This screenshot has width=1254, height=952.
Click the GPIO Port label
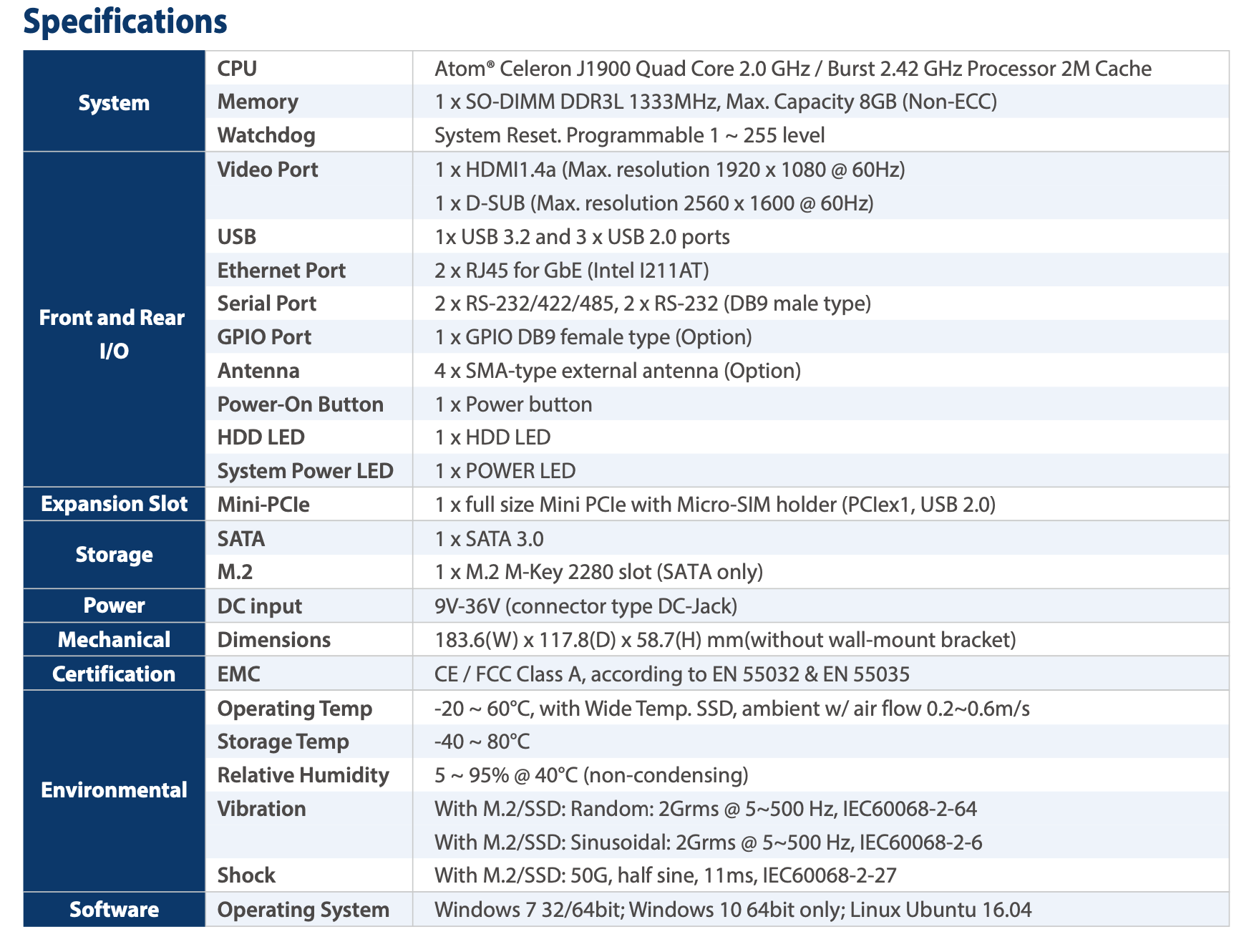pyautogui.click(x=264, y=337)
